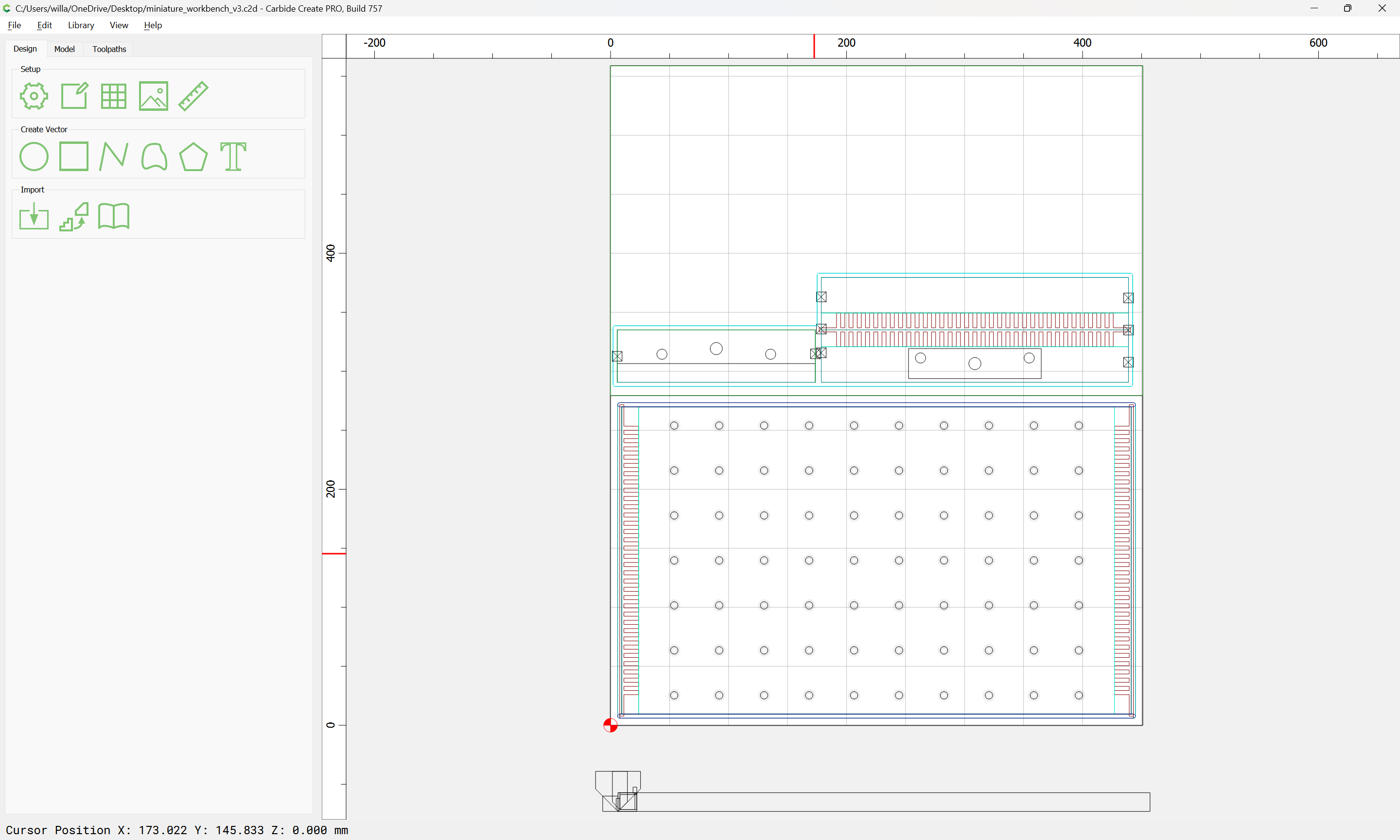The image size is (1400, 840).
Task: Click the Import file icon
Action: click(34, 216)
